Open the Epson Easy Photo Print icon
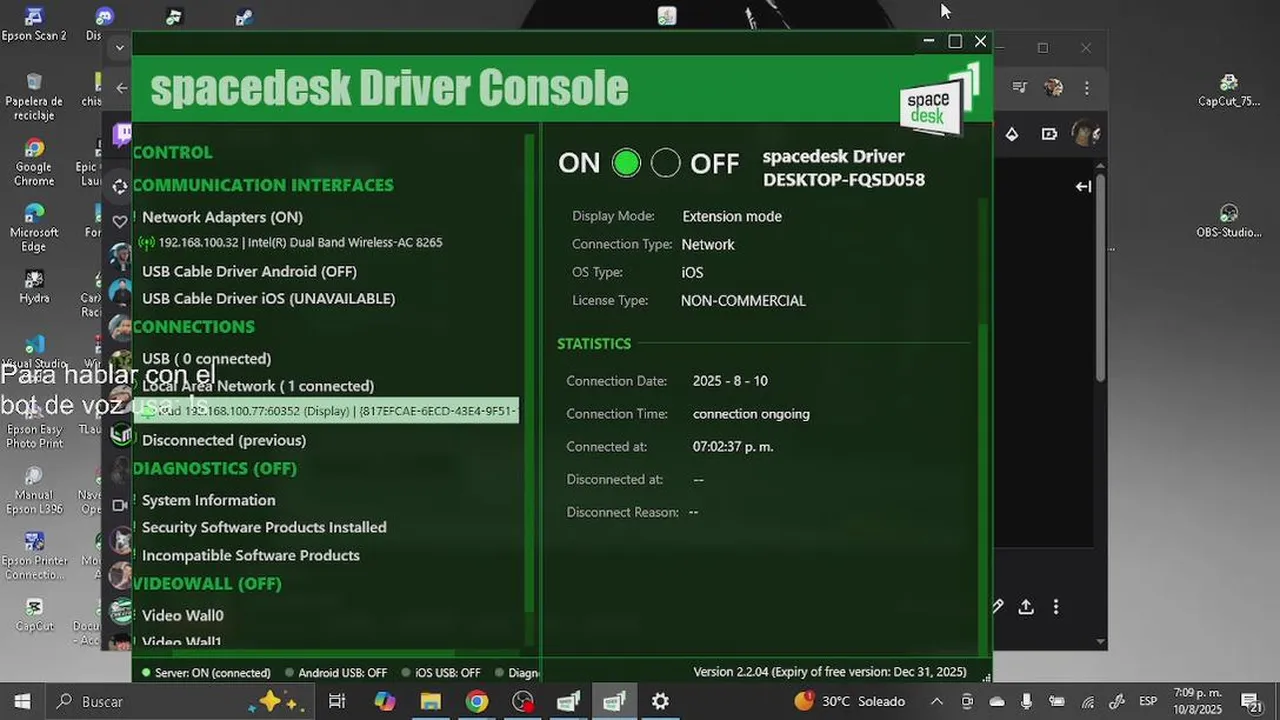The image size is (1280, 720). 34,425
